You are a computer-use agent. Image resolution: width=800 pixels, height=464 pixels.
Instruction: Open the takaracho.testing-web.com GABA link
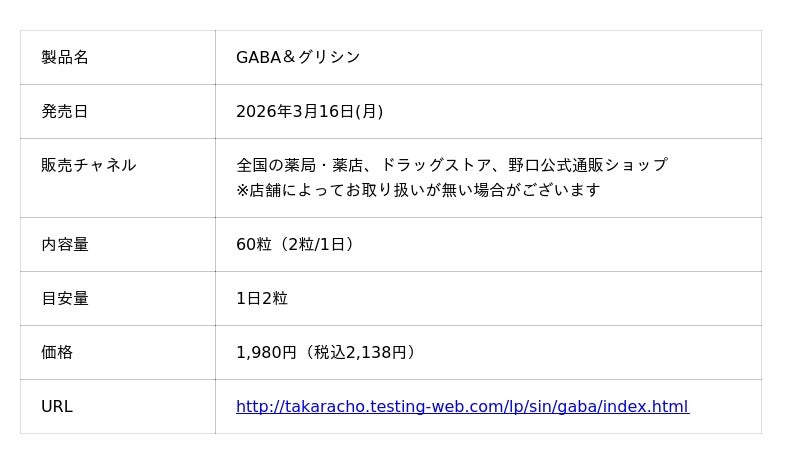(x=462, y=407)
